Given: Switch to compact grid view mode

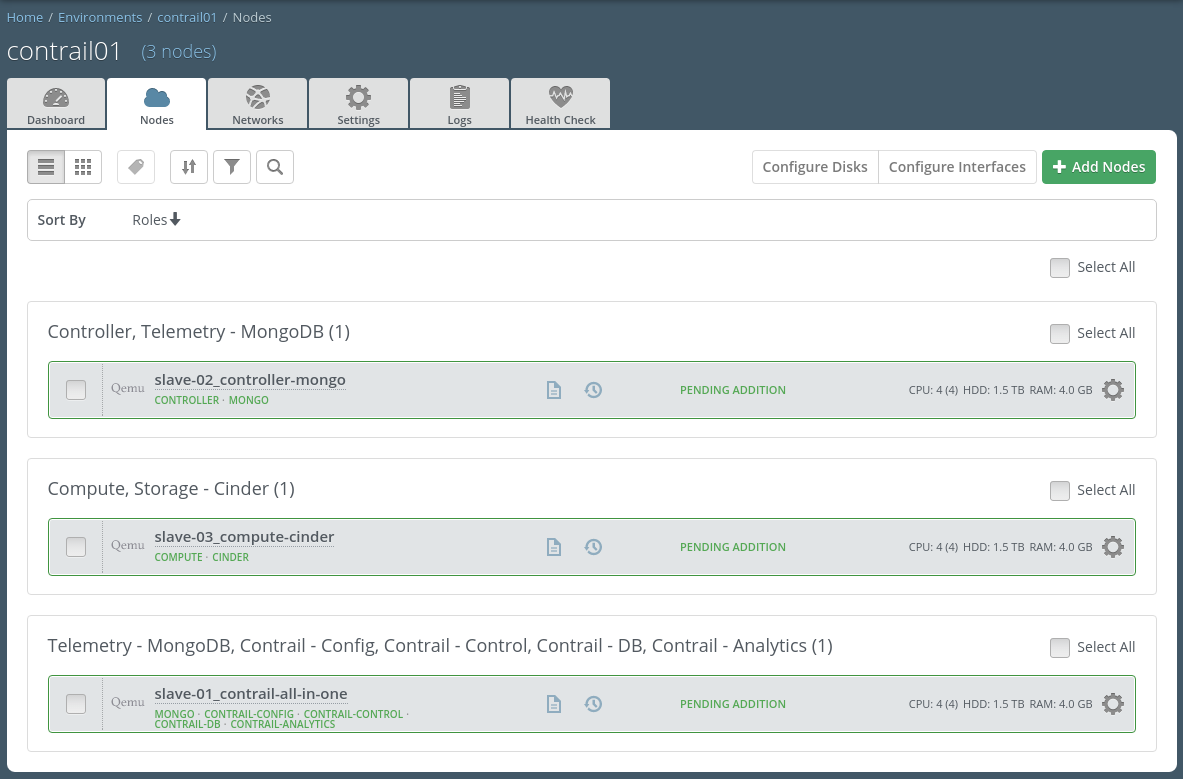Looking at the screenshot, I should [83, 167].
